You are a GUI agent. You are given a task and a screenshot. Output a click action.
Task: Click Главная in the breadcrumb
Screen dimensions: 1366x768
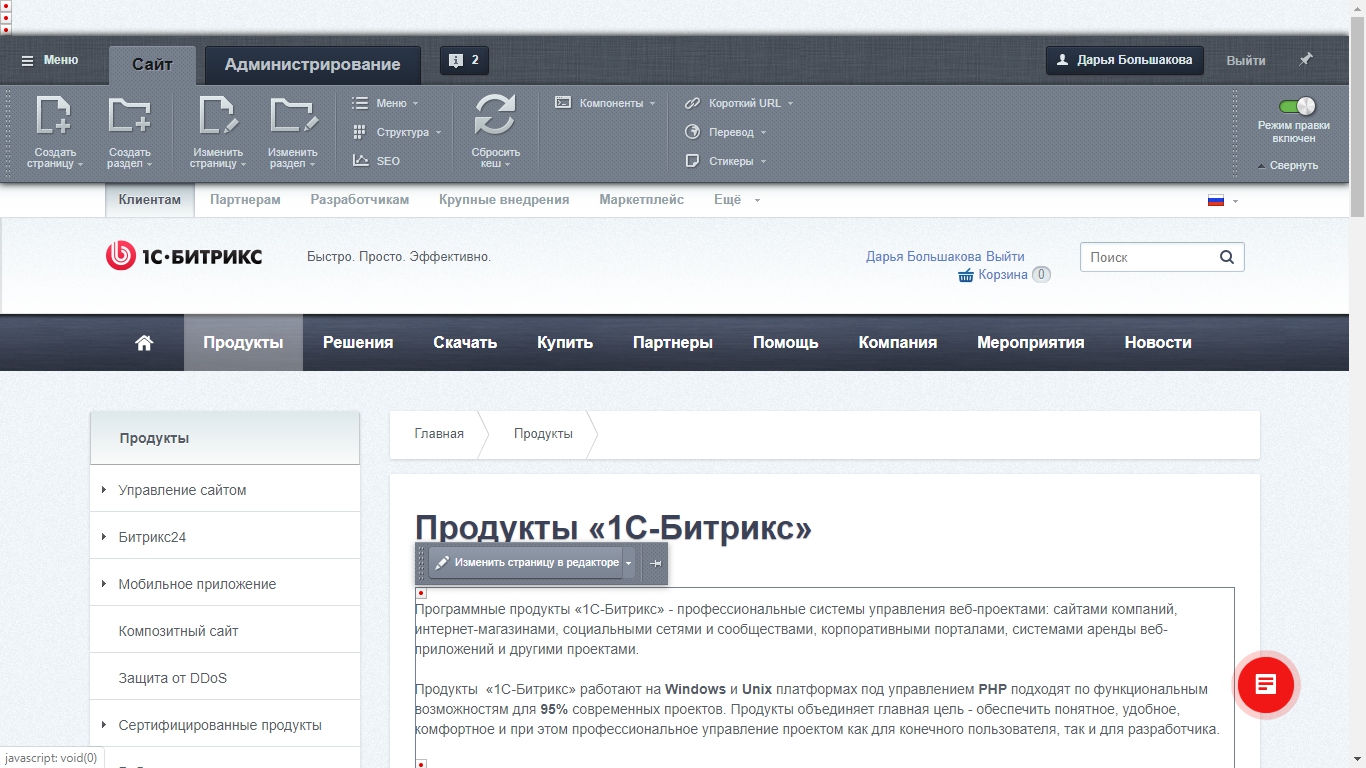(x=439, y=434)
